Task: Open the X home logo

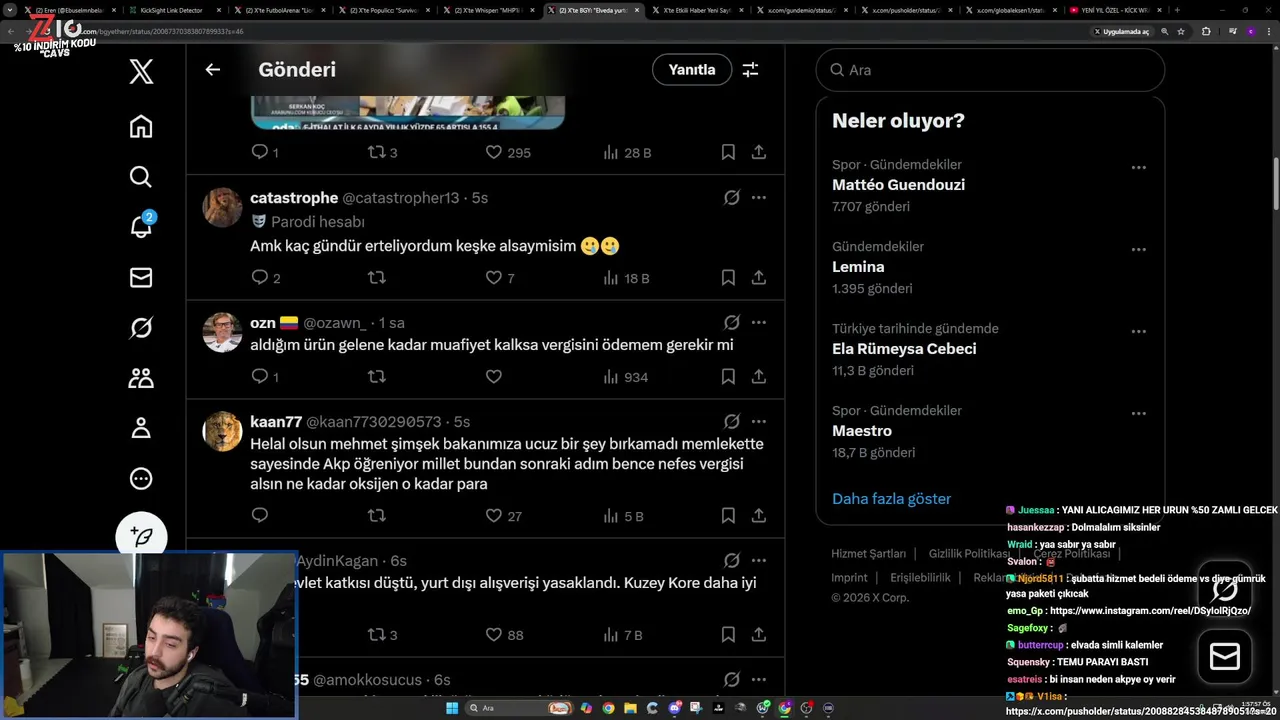Action: pos(141,71)
